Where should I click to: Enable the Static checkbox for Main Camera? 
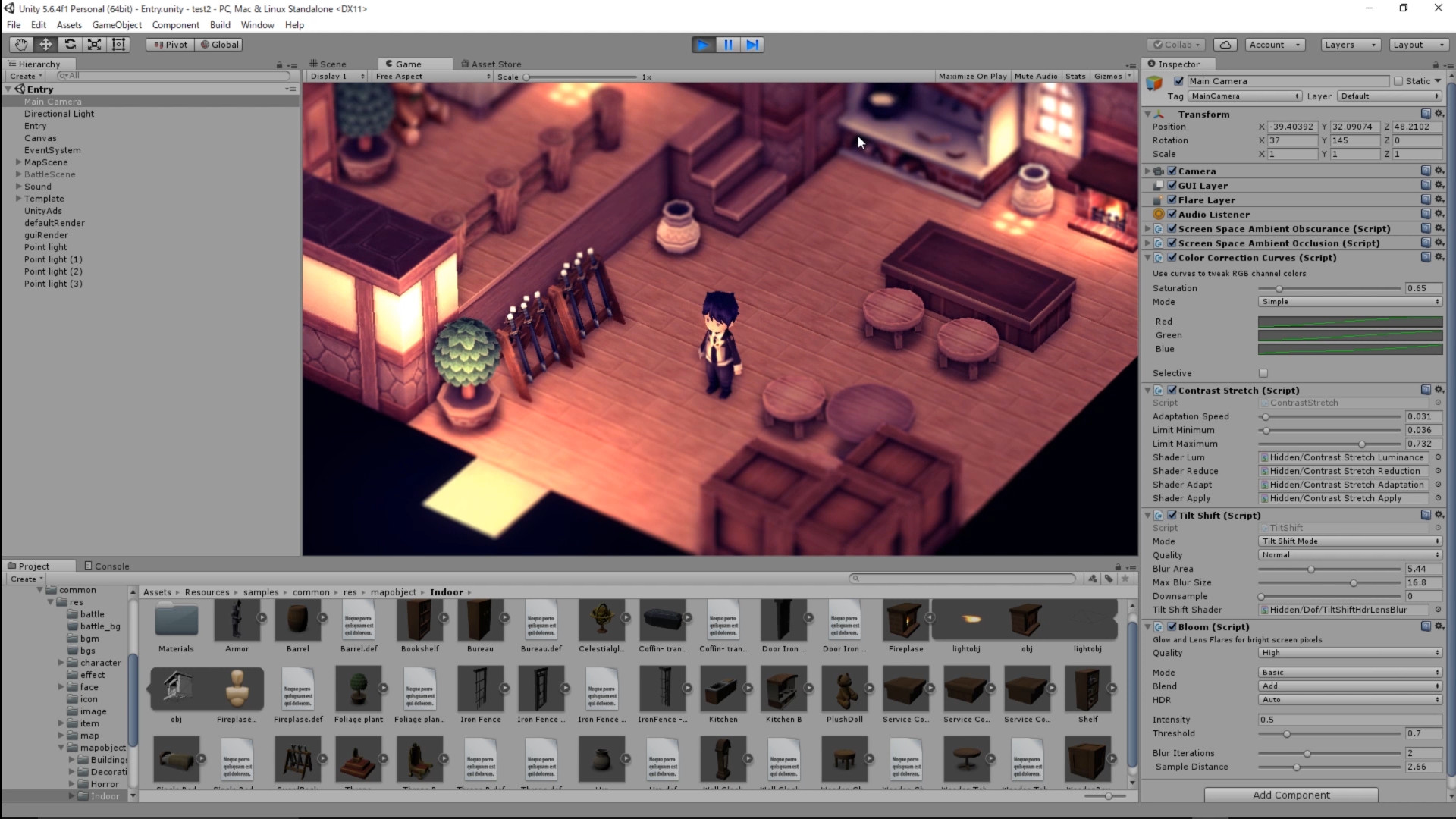(x=1398, y=81)
